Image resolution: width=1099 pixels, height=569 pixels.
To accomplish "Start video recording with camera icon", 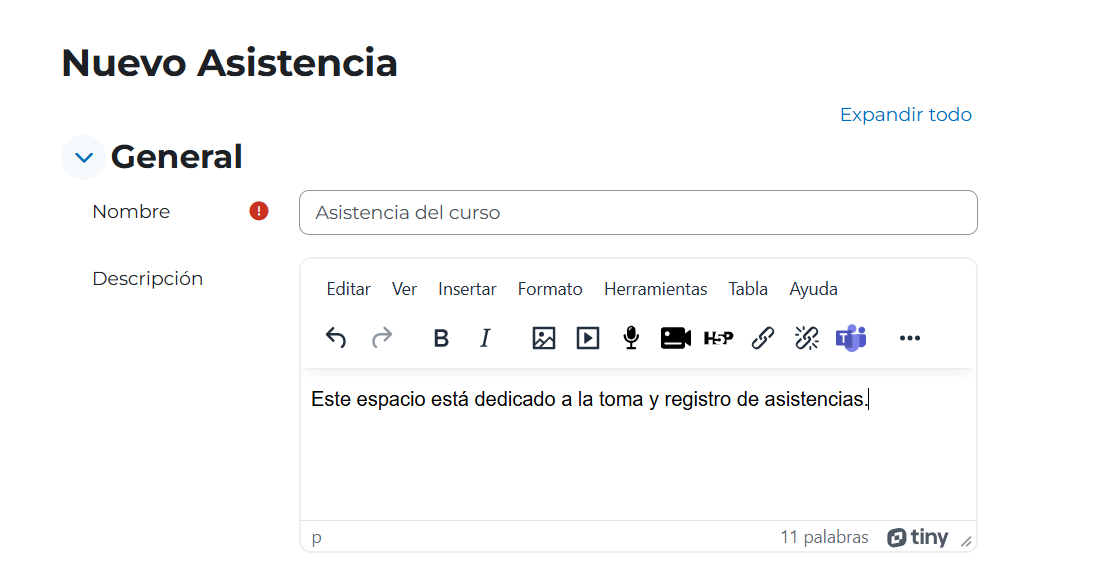I will click(x=676, y=338).
